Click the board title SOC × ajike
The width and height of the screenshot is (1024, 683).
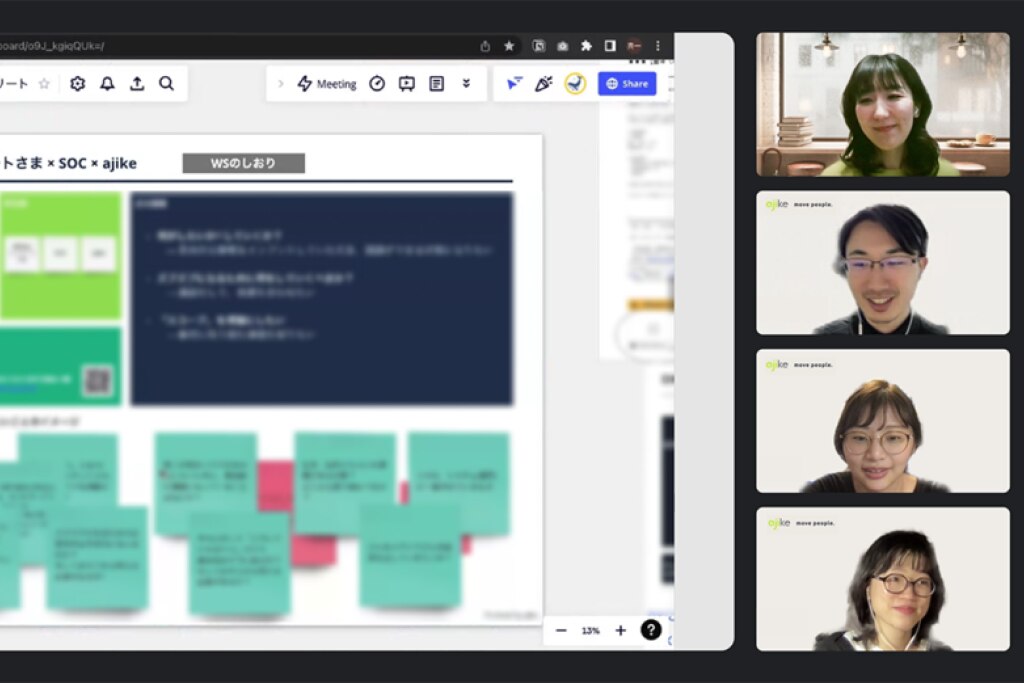click(97, 163)
